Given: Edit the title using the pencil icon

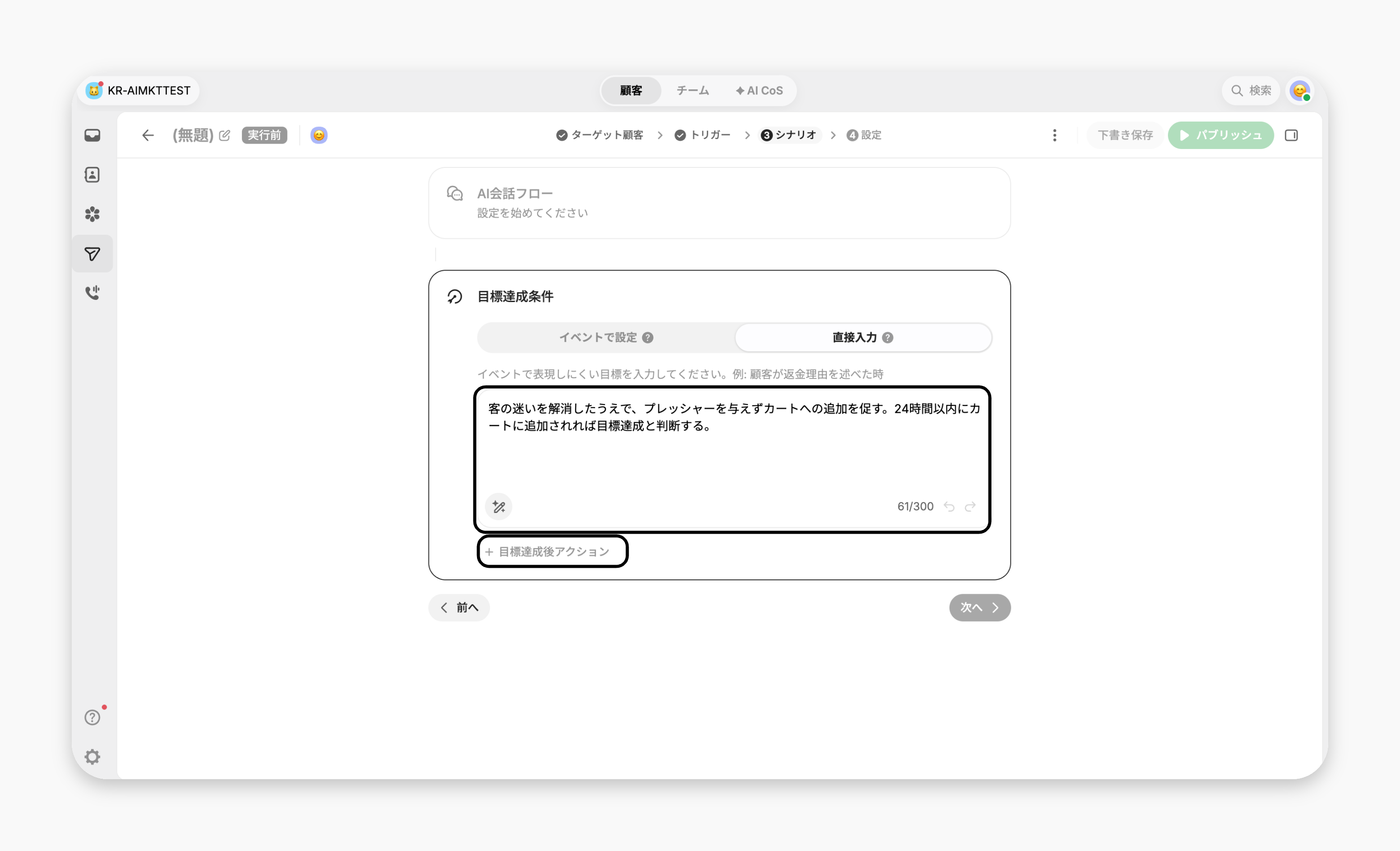Looking at the screenshot, I should pyautogui.click(x=224, y=135).
